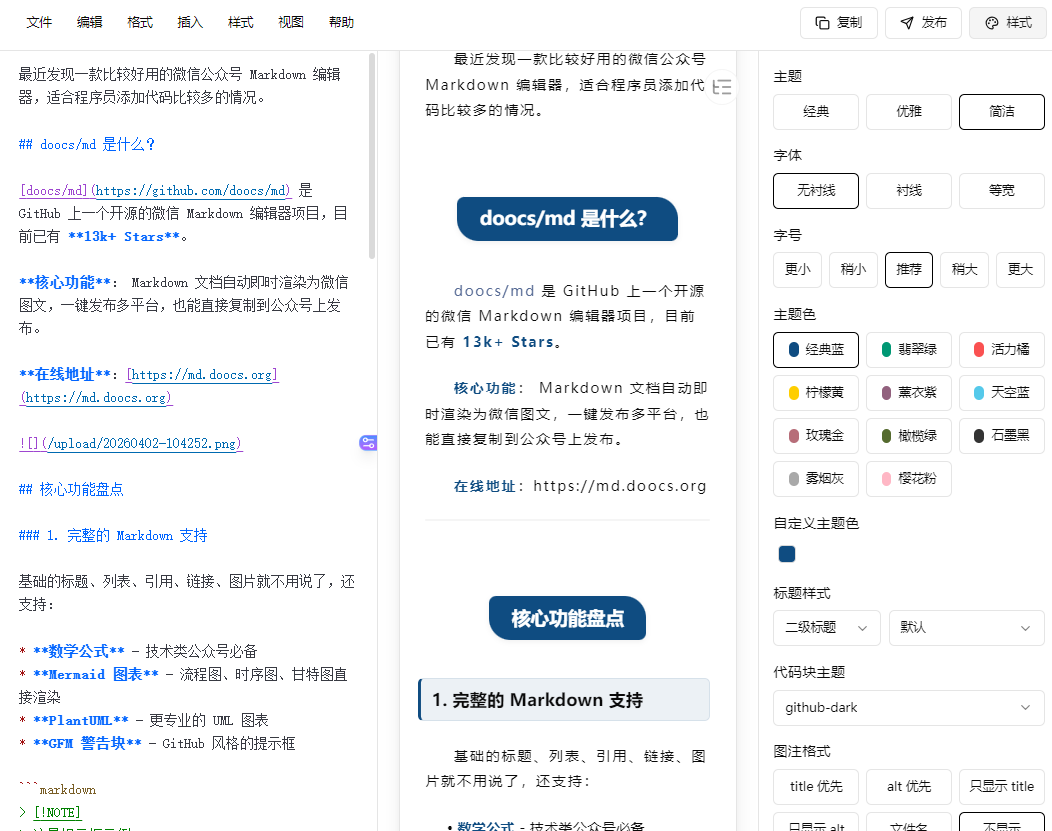
Task: Open the 默认 heading style dropdown
Action: (x=966, y=628)
